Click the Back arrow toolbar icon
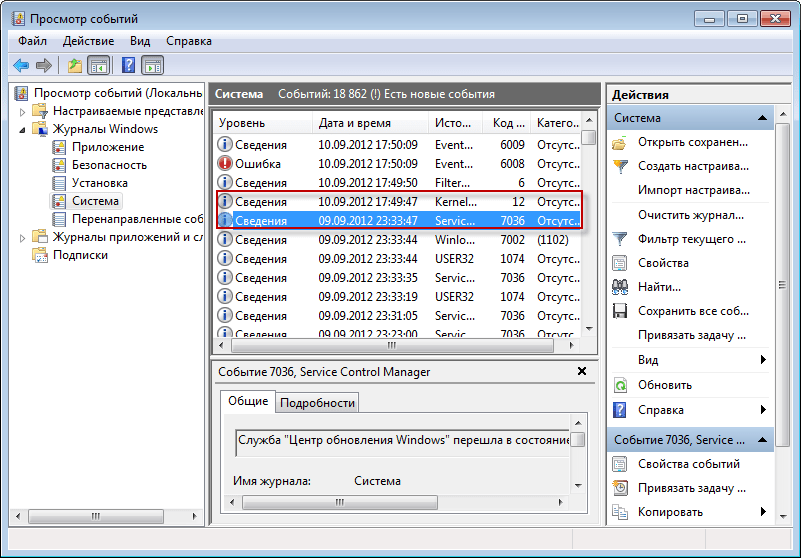Viewport: 801px width, 558px height. (x=21, y=66)
